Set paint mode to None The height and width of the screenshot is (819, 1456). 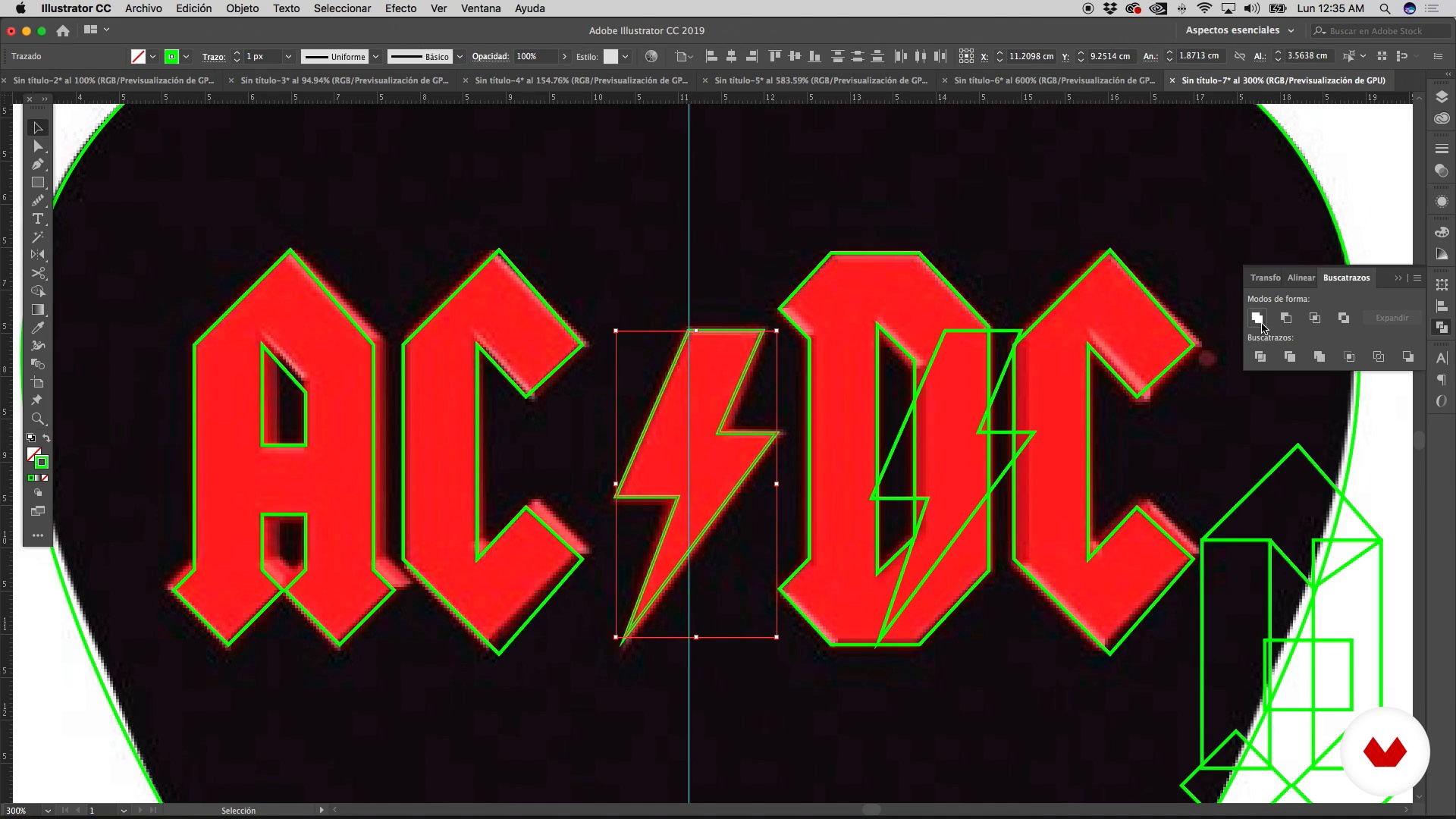45,478
